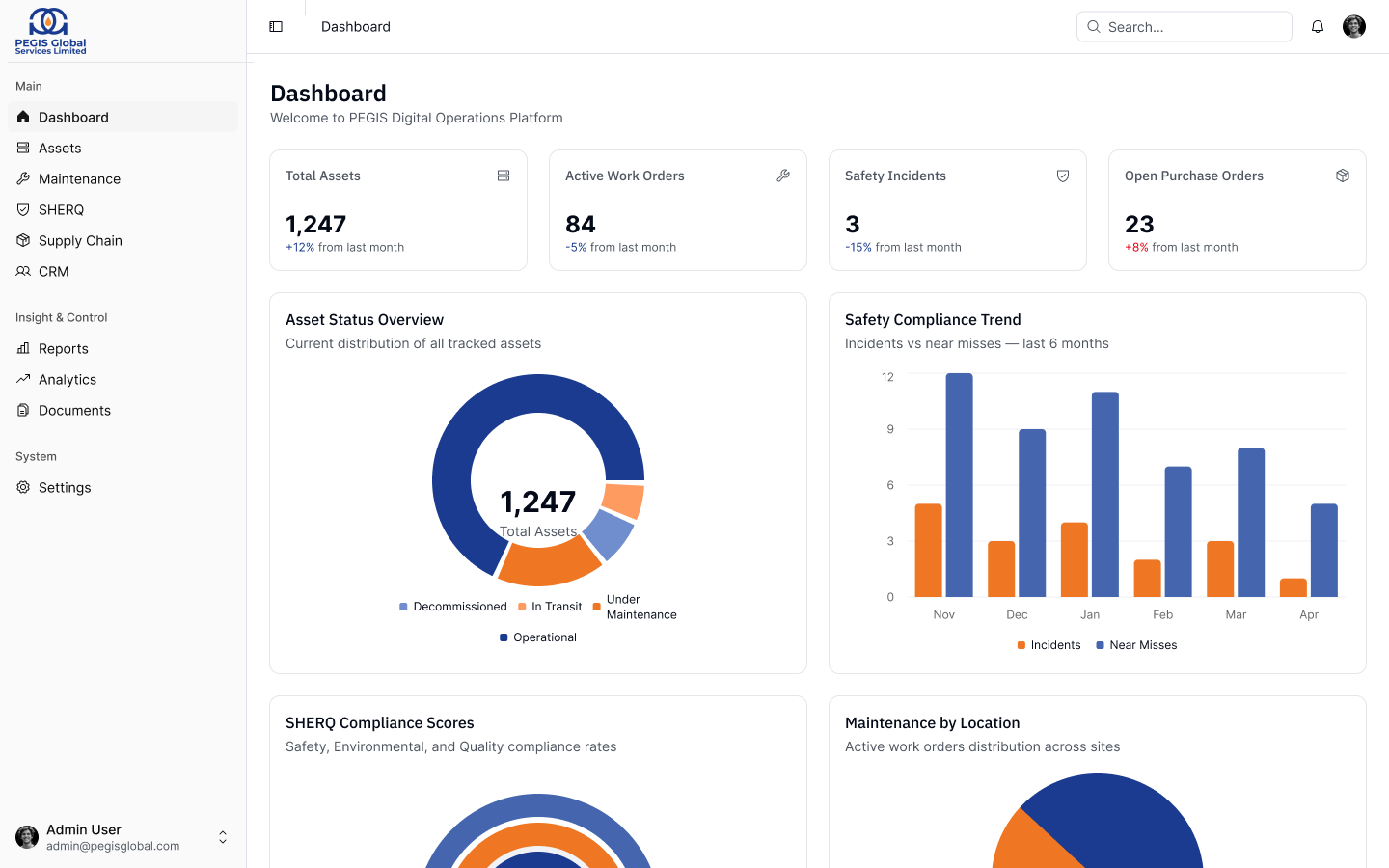Click the Dashboard breadcrumb in top bar
The height and width of the screenshot is (868, 1389).
(x=356, y=27)
